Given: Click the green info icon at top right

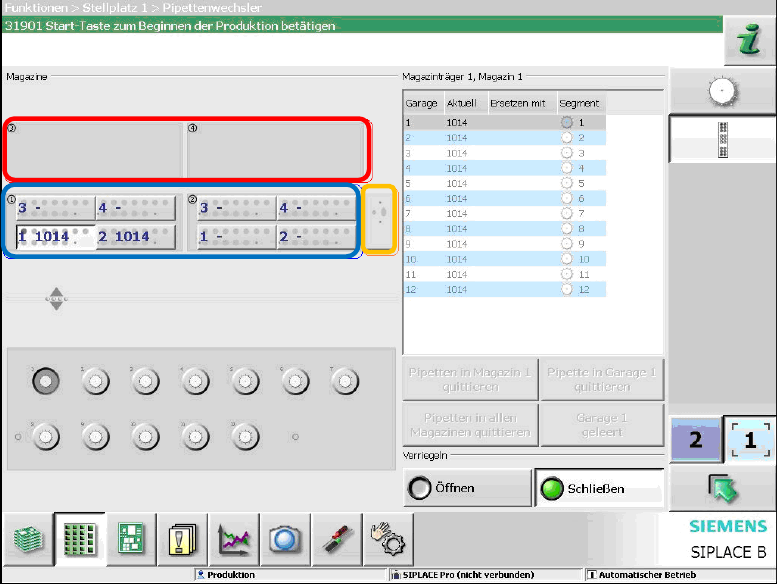Looking at the screenshot, I should pyautogui.click(x=747, y=40).
